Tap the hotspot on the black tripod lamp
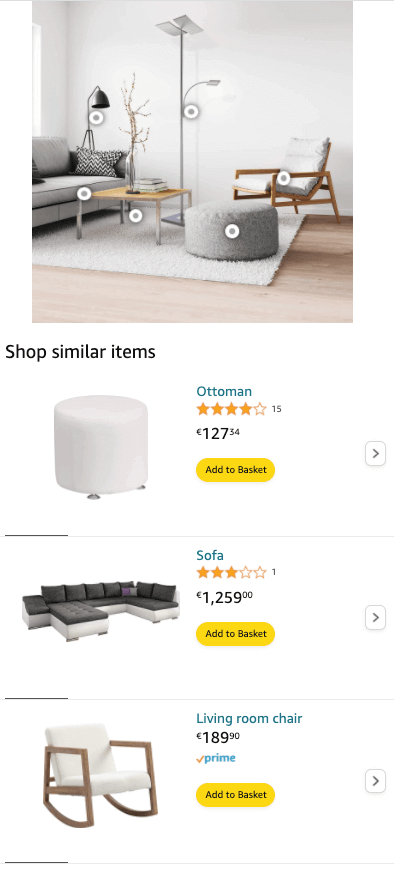The image size is (394, 872). tap(96, 118)
